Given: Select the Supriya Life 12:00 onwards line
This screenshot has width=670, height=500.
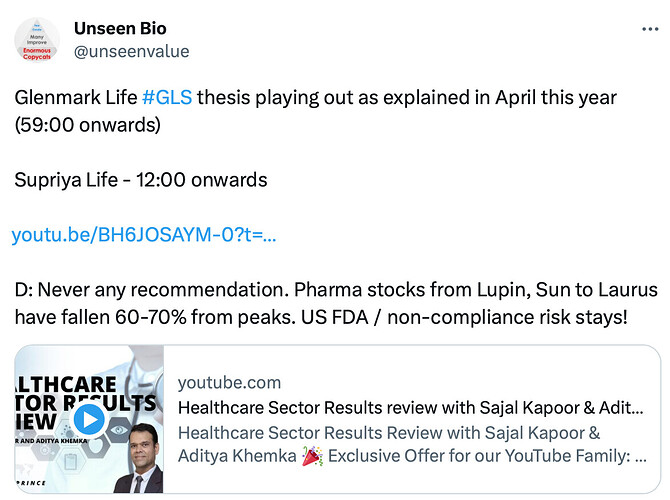Looking at the screenshot, I should point(141,180).
